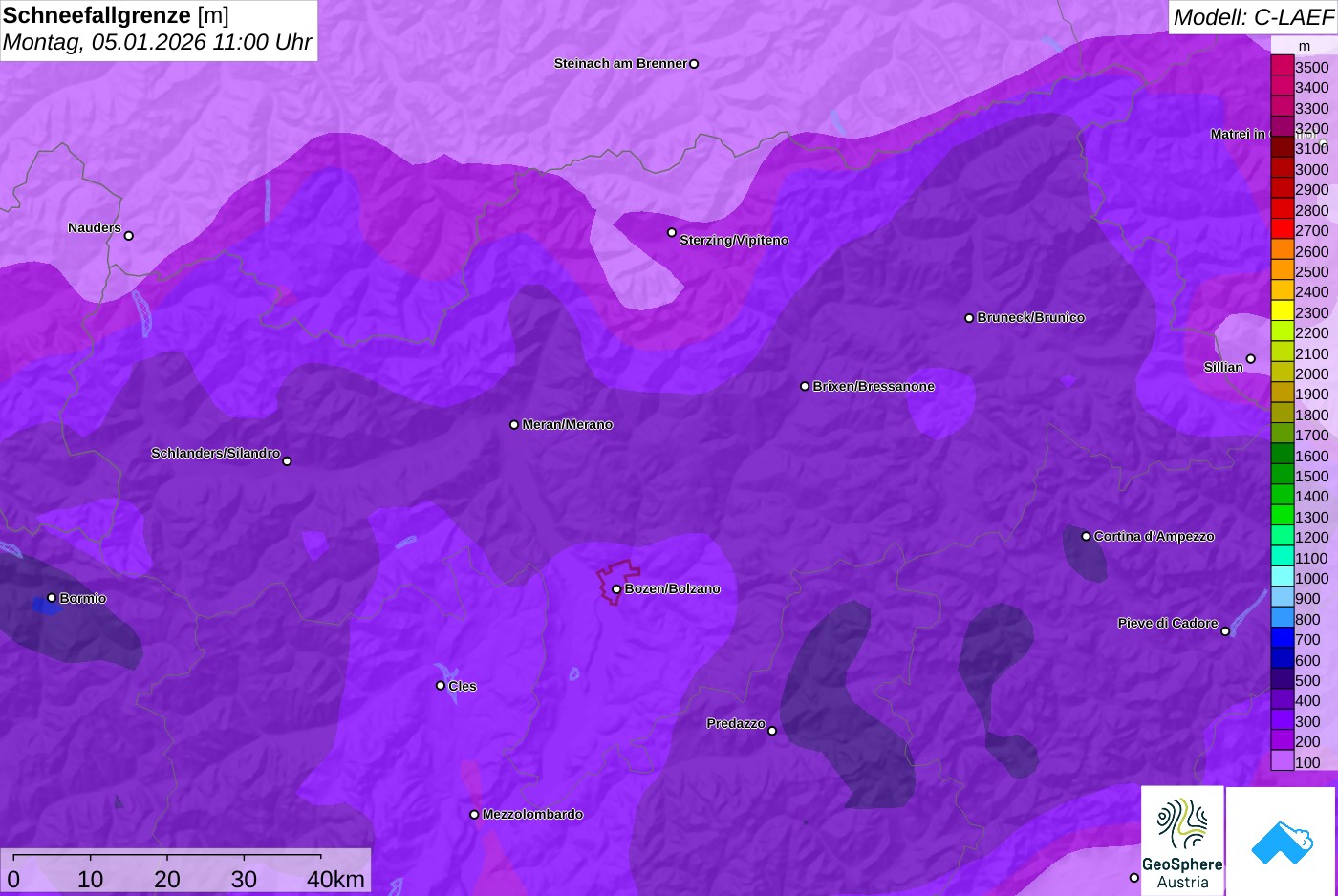Click the Modell: C-LAEF label
1338x896 pixels.
click(x=1253, y=16)
